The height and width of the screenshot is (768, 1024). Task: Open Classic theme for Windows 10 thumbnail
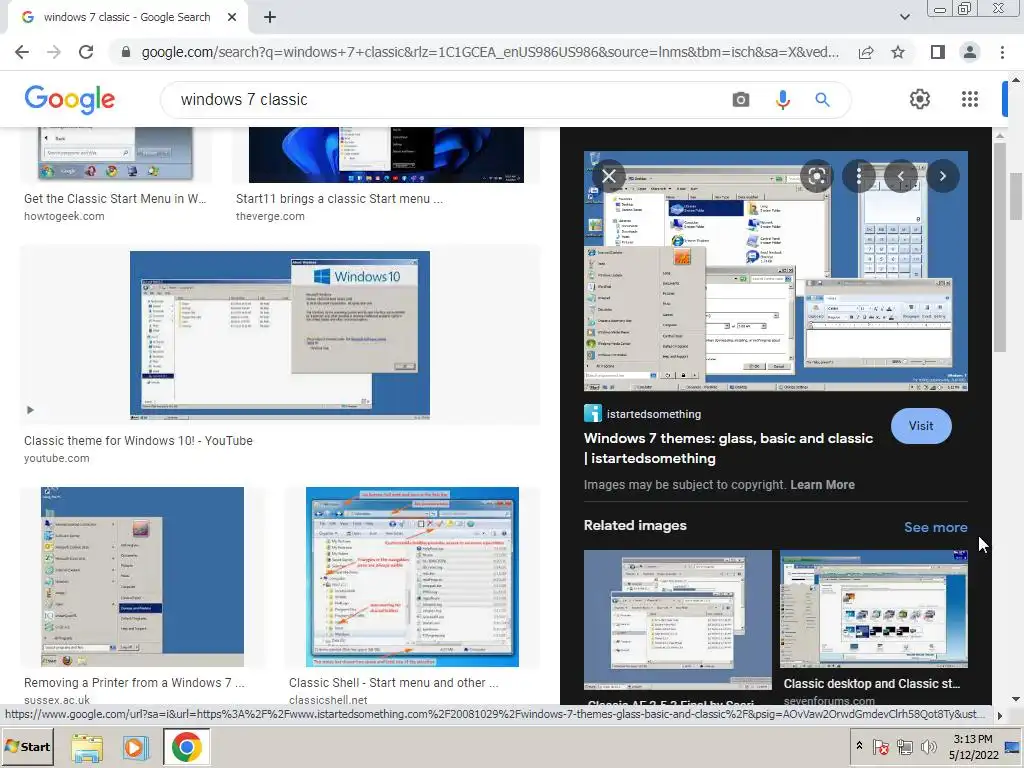[x=280, y=335]
